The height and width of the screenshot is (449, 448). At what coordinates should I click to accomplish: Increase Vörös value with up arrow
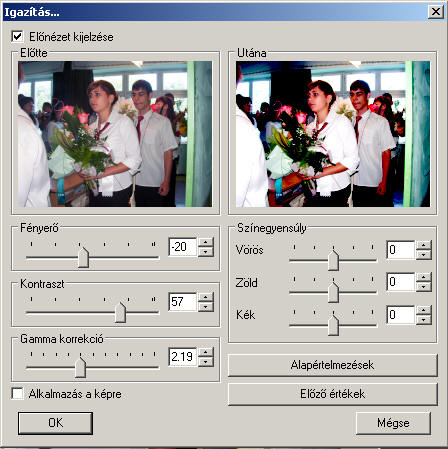tap(423, 245)
